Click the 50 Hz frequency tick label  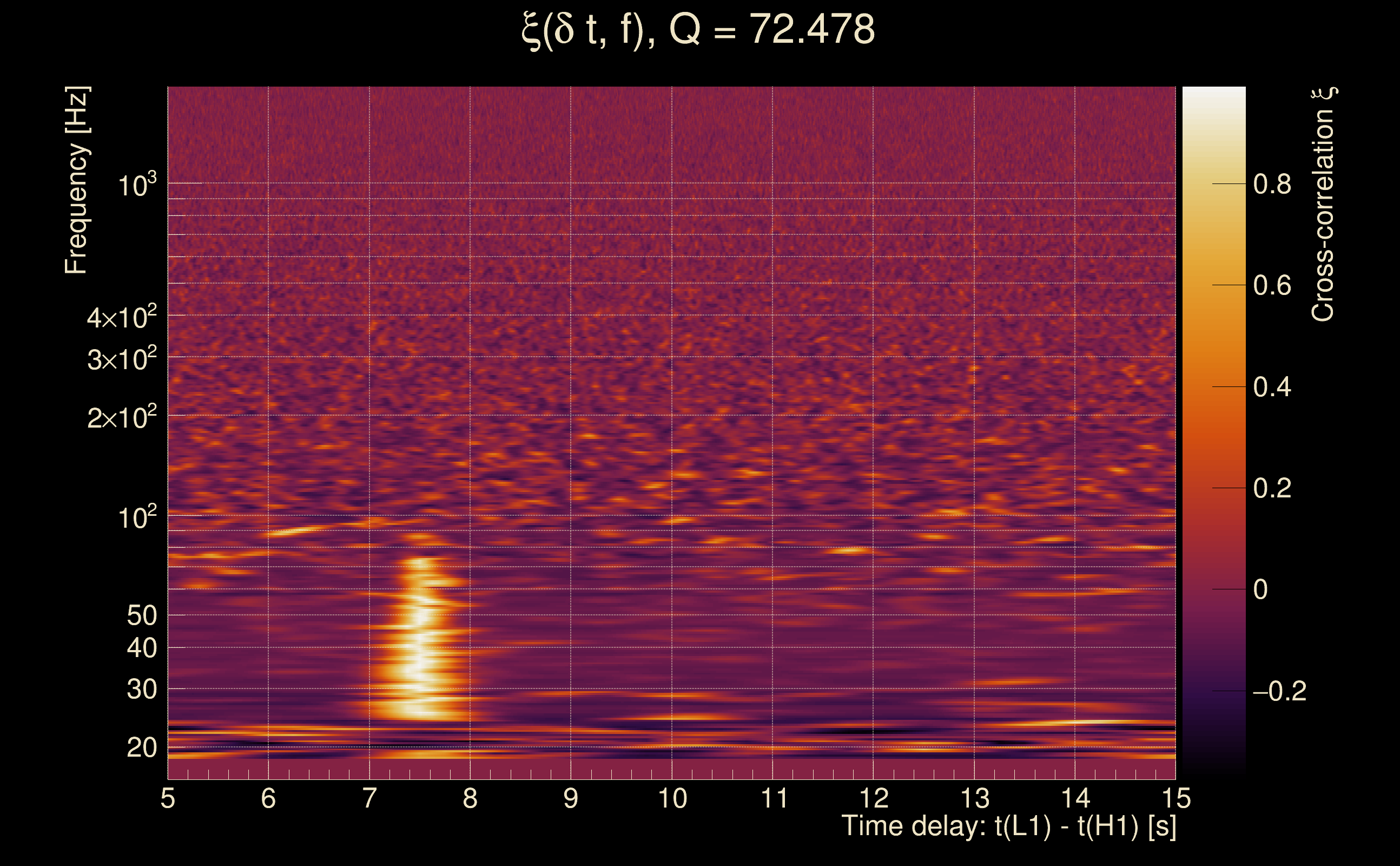click(141, 616)
